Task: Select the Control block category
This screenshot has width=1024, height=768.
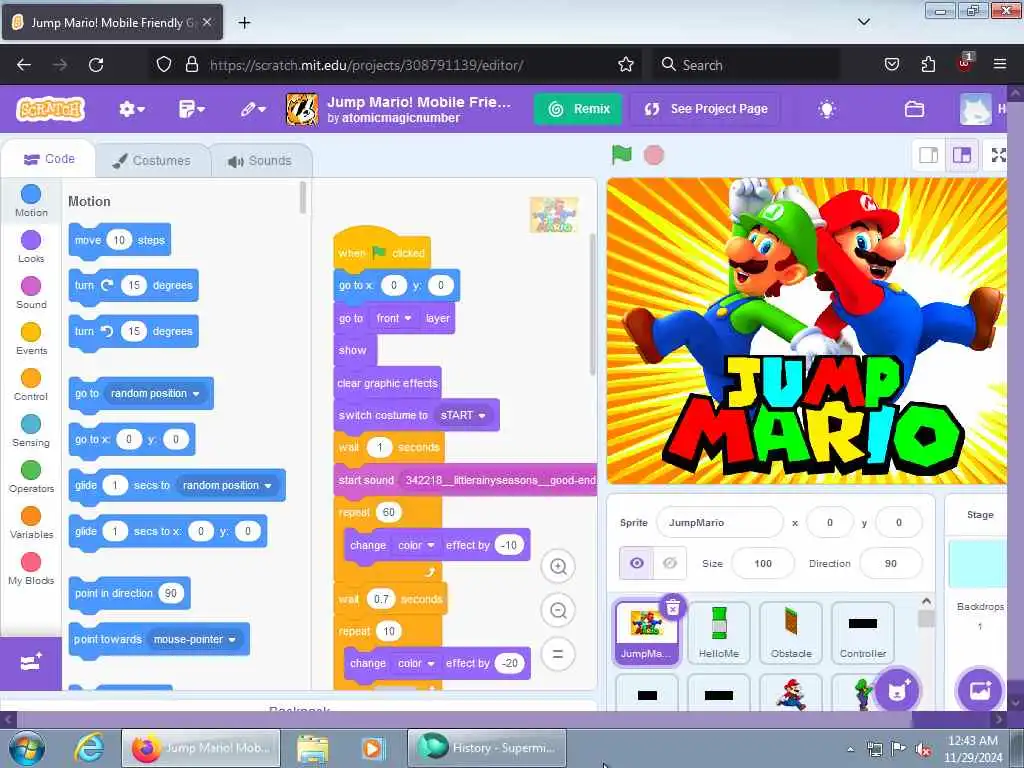Action: click(x=31, y=385)
